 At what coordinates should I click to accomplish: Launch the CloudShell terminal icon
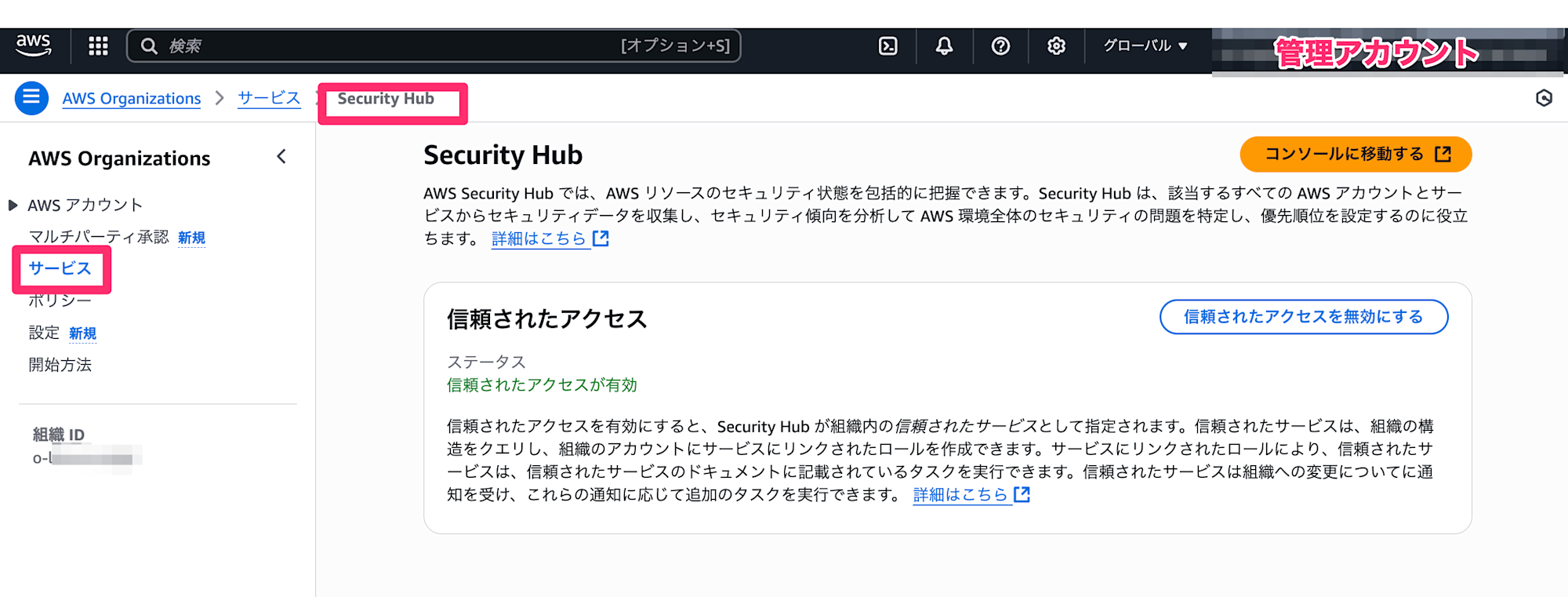click(887, 46)
